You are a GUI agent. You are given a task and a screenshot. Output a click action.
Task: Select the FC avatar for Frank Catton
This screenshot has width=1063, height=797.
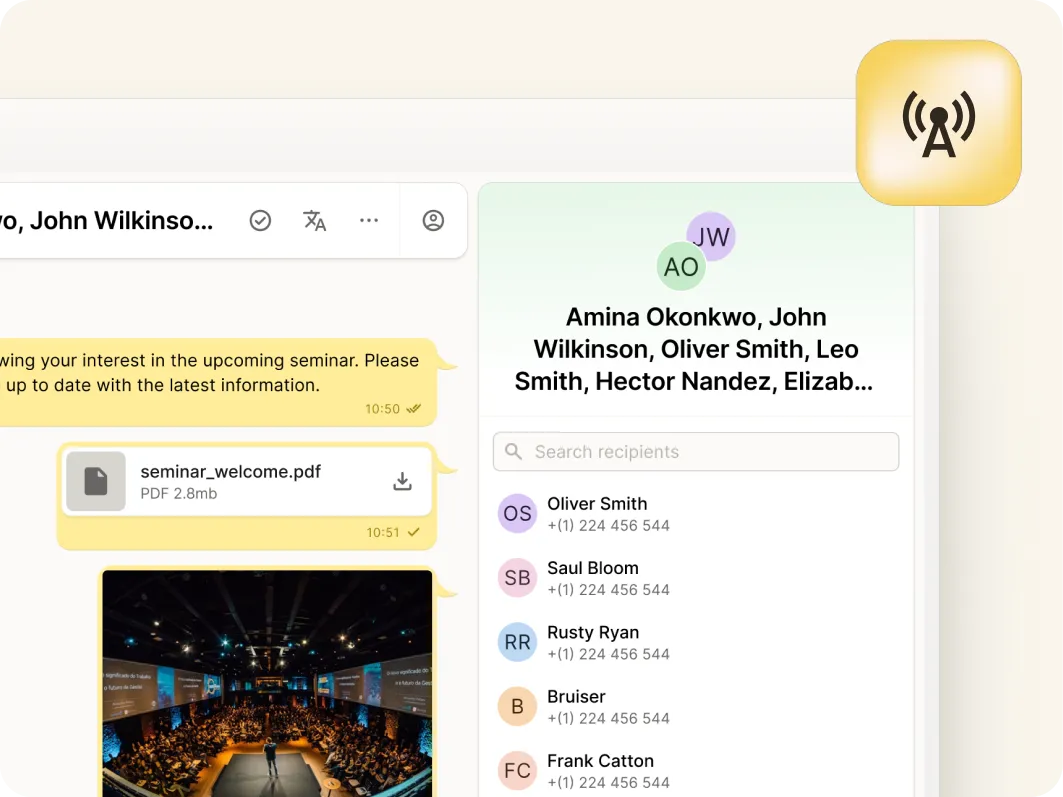tap(517, 771)
